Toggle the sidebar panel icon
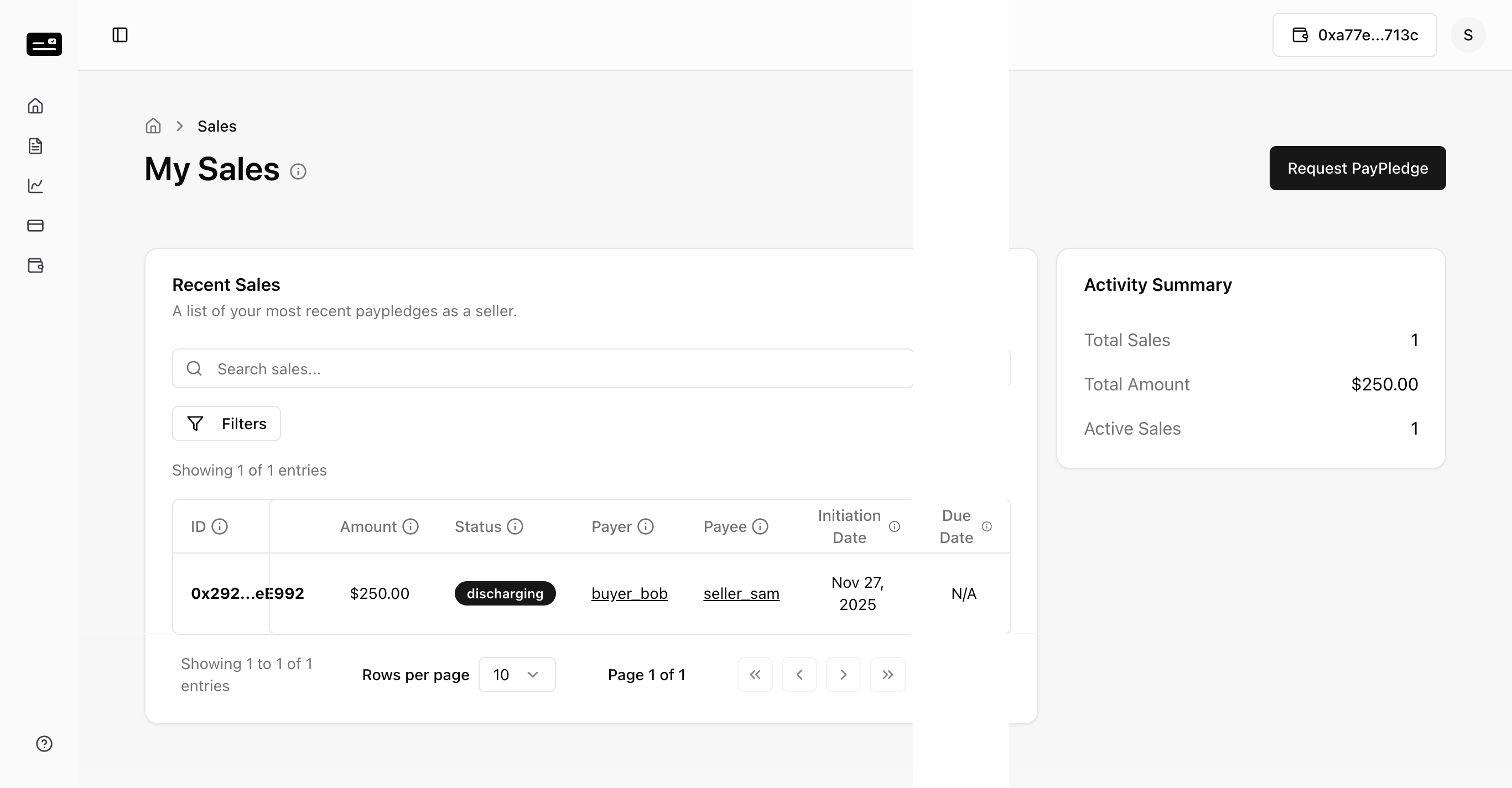 click(119, 35)
